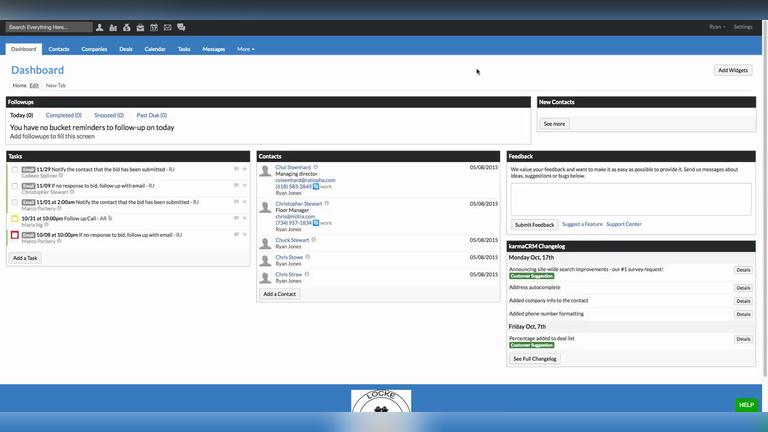Click the green HELP button
Screen dimensions: 768x432
click(745, 405)
